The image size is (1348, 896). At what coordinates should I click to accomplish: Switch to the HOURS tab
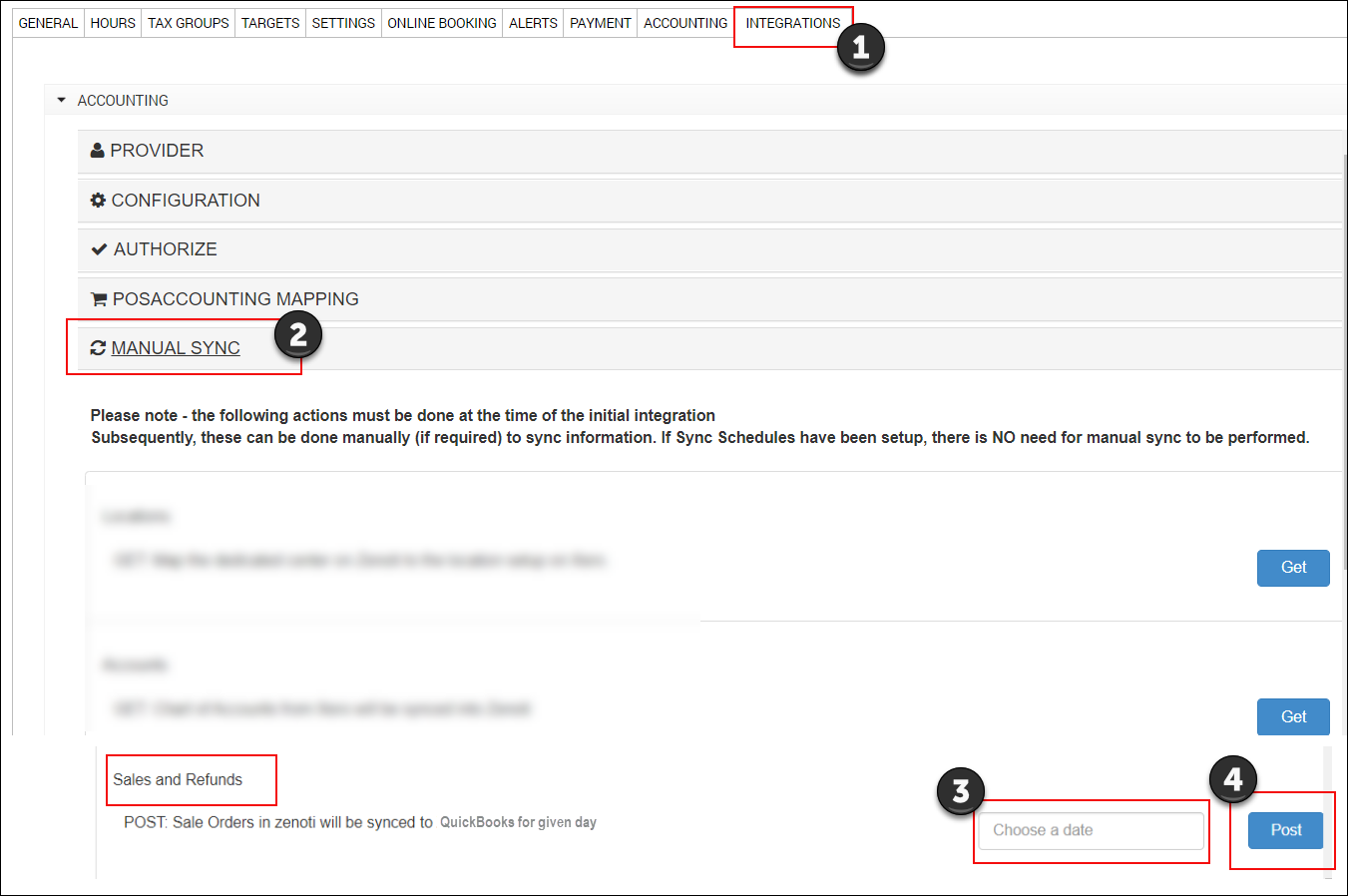(x=113, y=23)
